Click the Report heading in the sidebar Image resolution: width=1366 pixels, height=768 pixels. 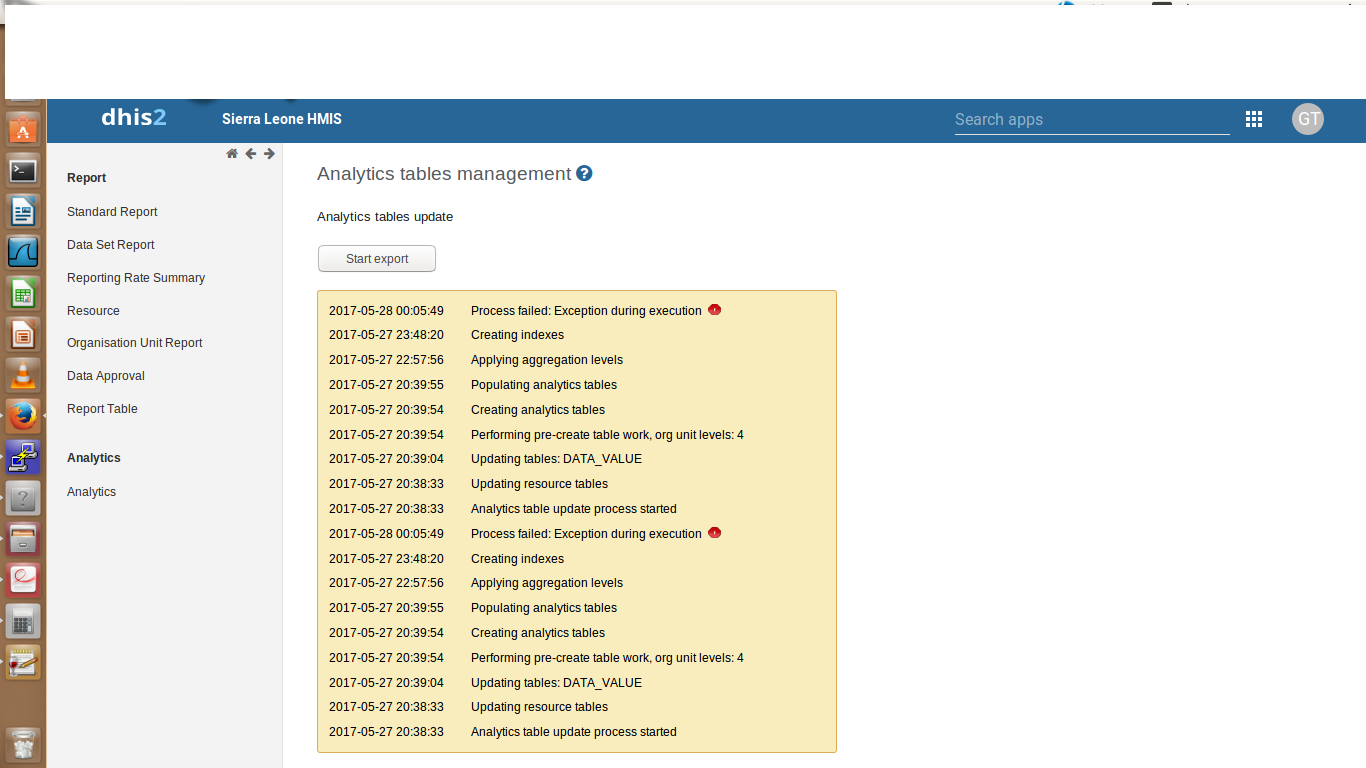tap(86, 178)
